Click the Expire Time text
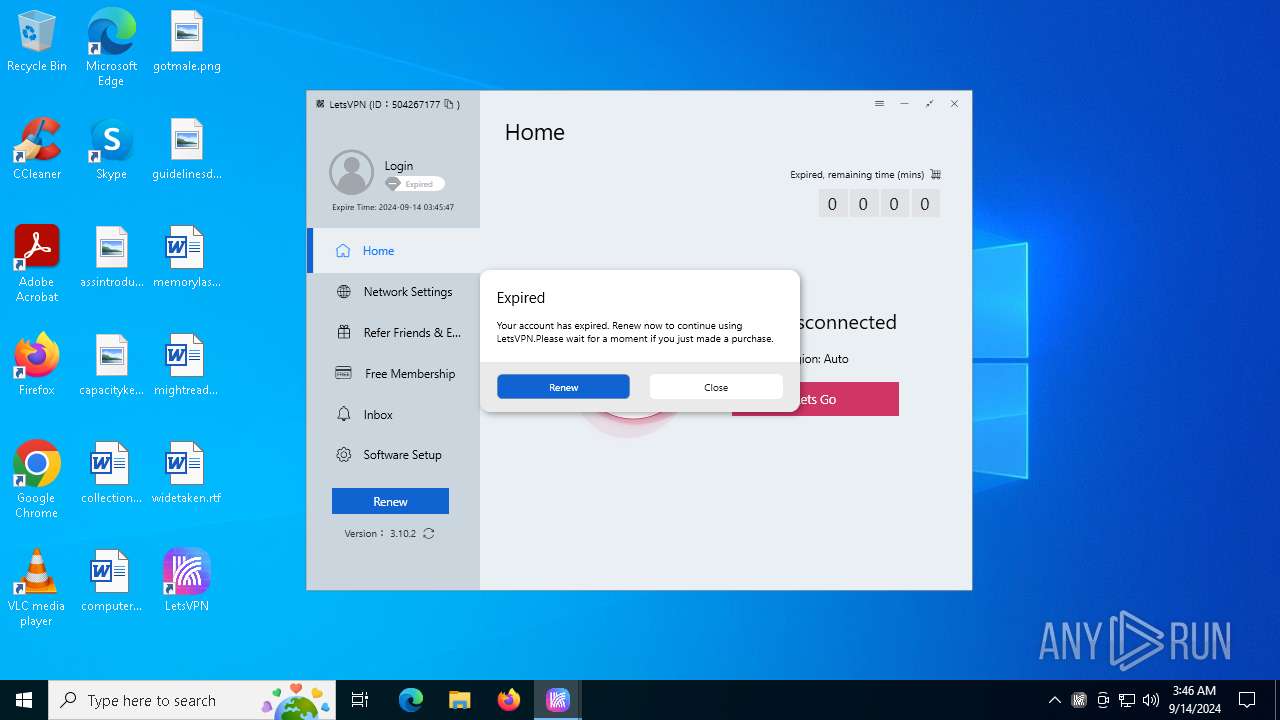The height and width of the screenshot is (720, 1280). (x=393, y=207)
